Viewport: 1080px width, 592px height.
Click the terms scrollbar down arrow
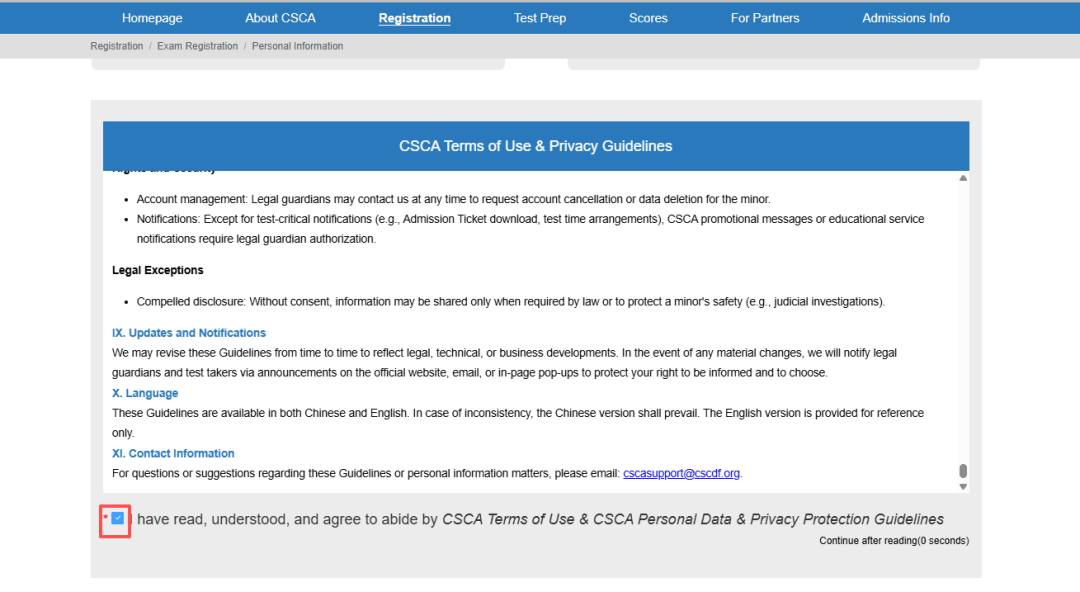963,486
